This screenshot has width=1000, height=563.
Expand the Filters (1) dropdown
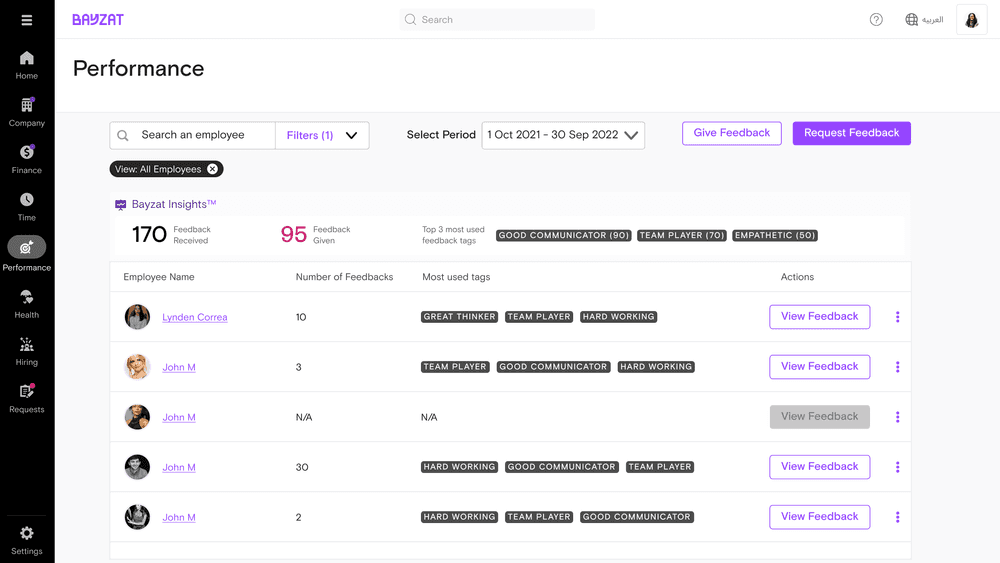(322, 135)
